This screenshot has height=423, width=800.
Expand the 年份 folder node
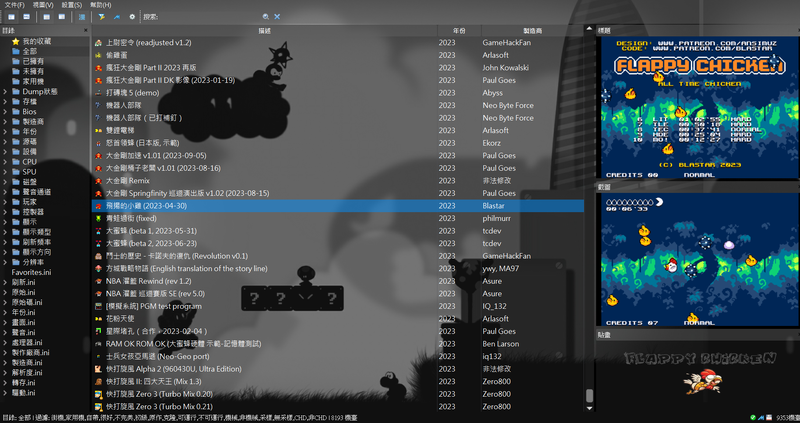click(5, 132)
